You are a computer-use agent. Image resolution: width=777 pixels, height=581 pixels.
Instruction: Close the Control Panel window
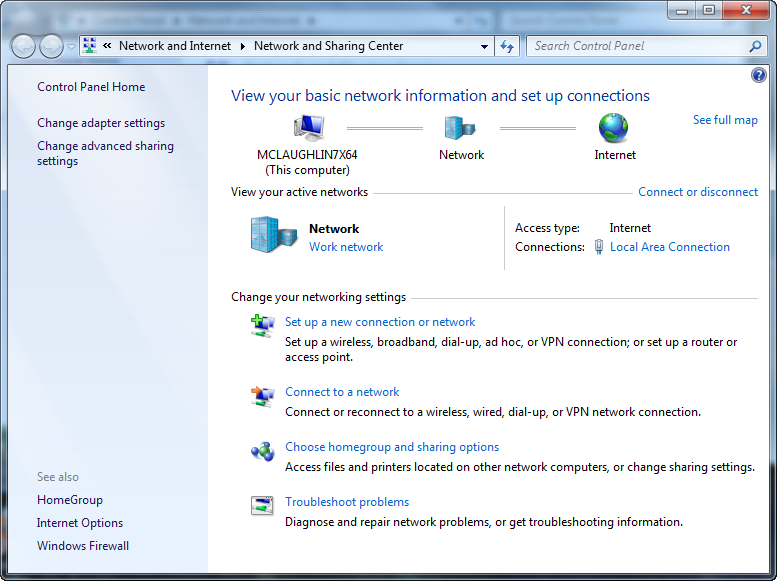[746, 10]
